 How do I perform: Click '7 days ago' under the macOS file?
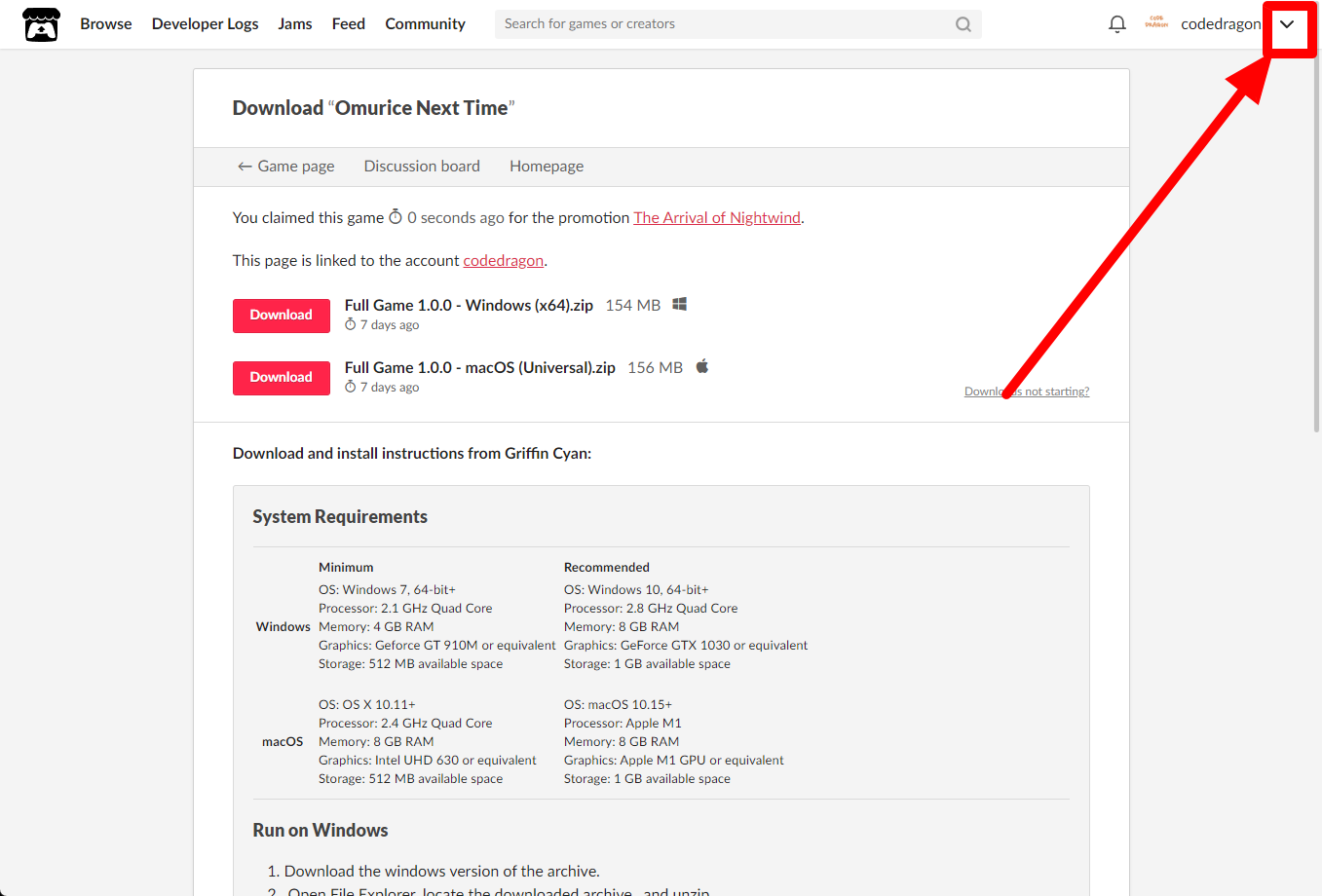390,387
